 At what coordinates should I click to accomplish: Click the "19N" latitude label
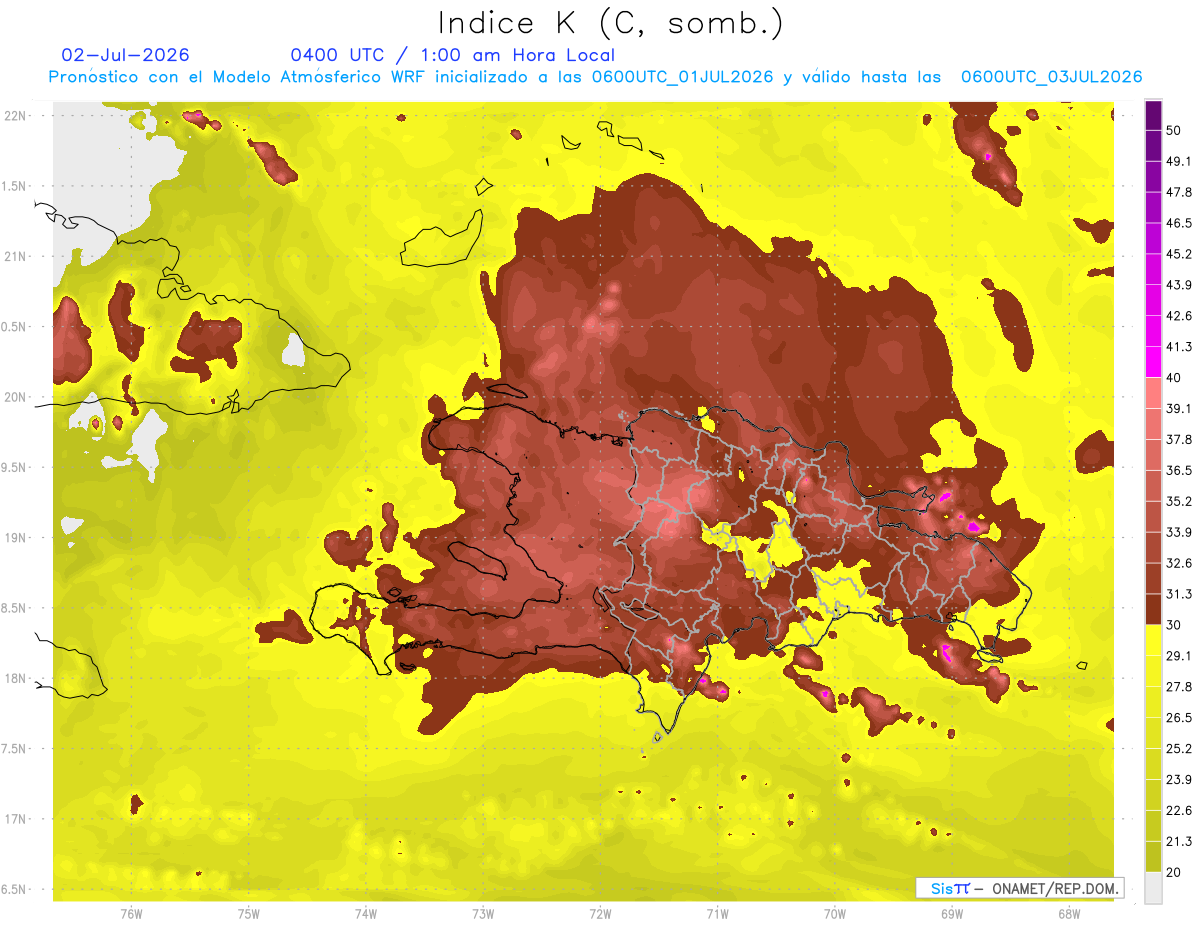point(15,538)
